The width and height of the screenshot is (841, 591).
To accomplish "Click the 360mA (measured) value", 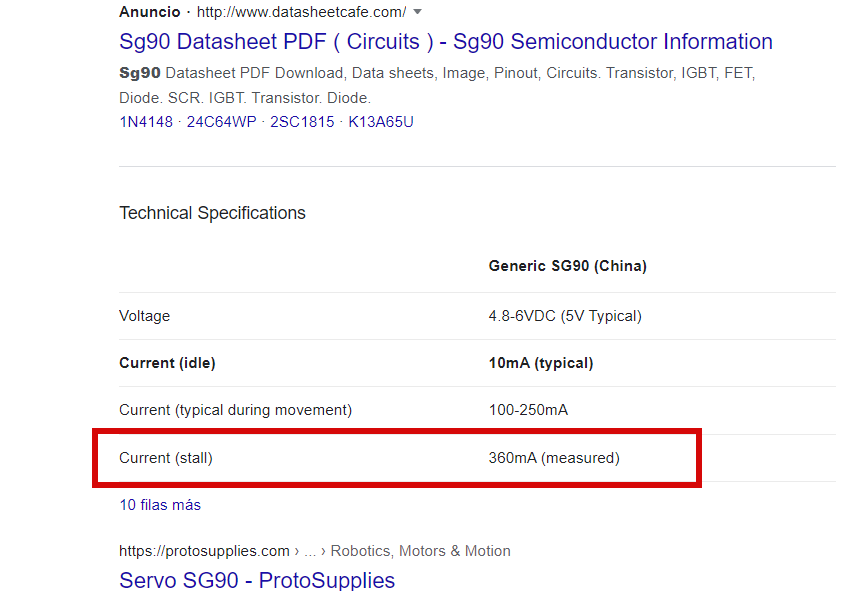I will pos(553,457).
